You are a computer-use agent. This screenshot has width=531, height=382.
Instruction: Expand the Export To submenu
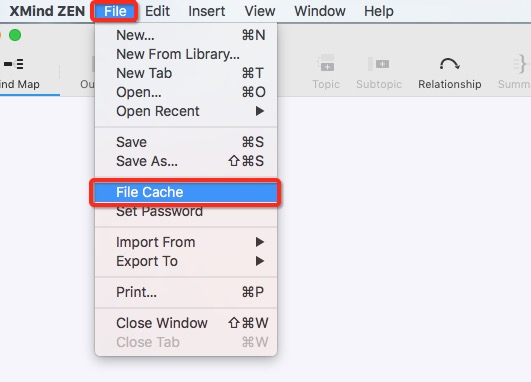point(186,261)
